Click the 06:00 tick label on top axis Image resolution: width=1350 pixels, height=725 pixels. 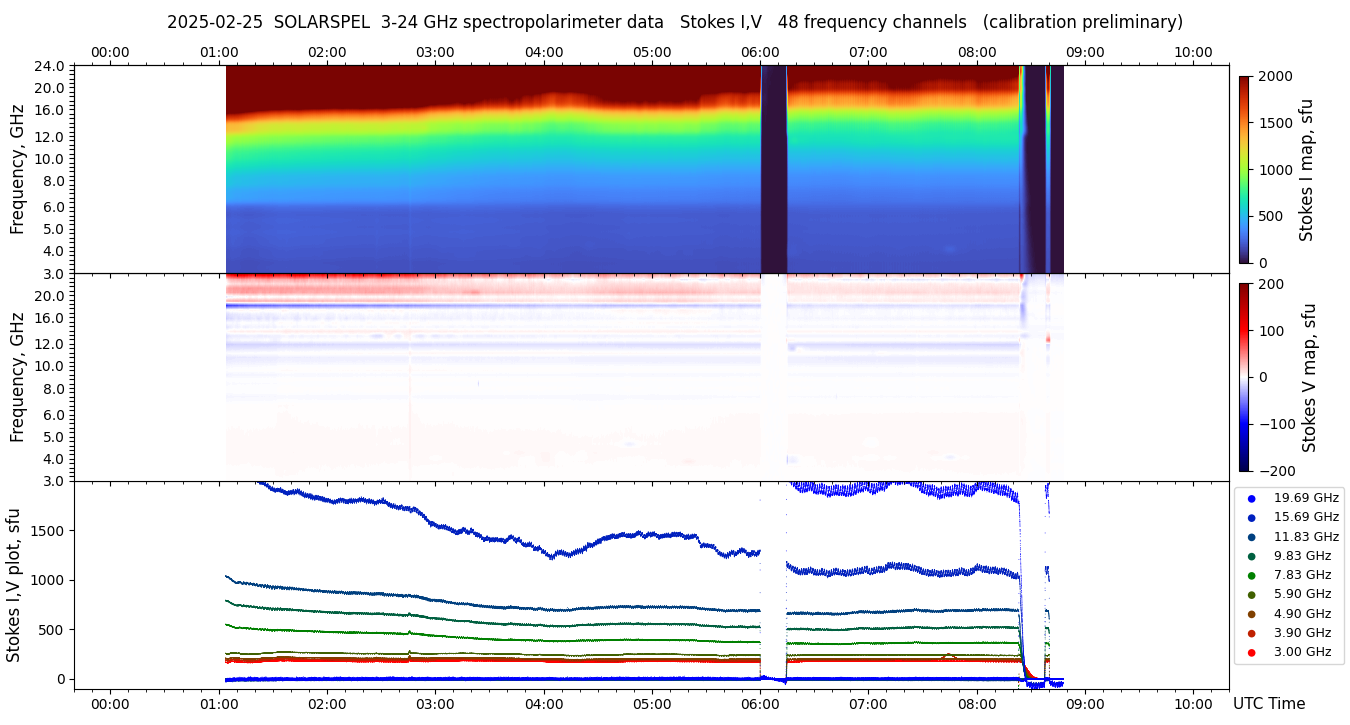click(760, 52)
